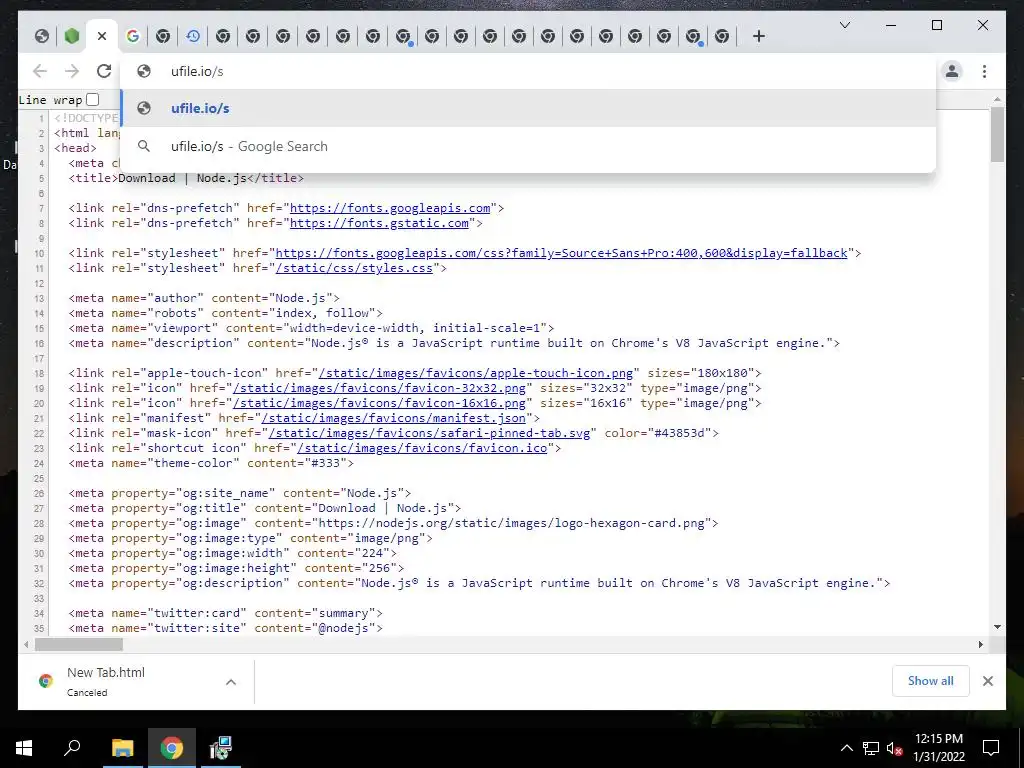Open the https://fonts.gstatic.com link
This screenshot has width=1024, height=768.
(x=379, y=223)
